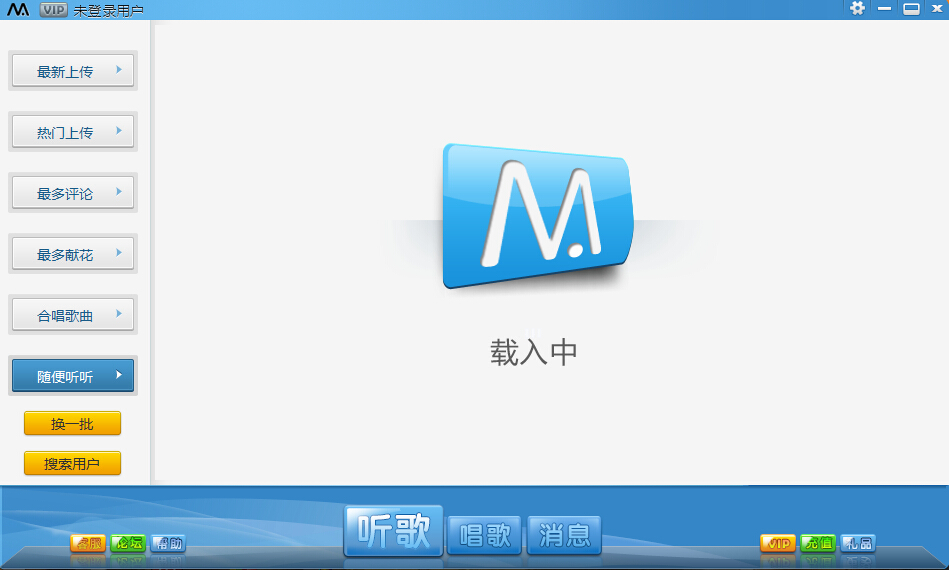This screenshot has height=570, width=949.
Task: Expand the 最多评论 category arrow
Action: [x=119, y=192]
